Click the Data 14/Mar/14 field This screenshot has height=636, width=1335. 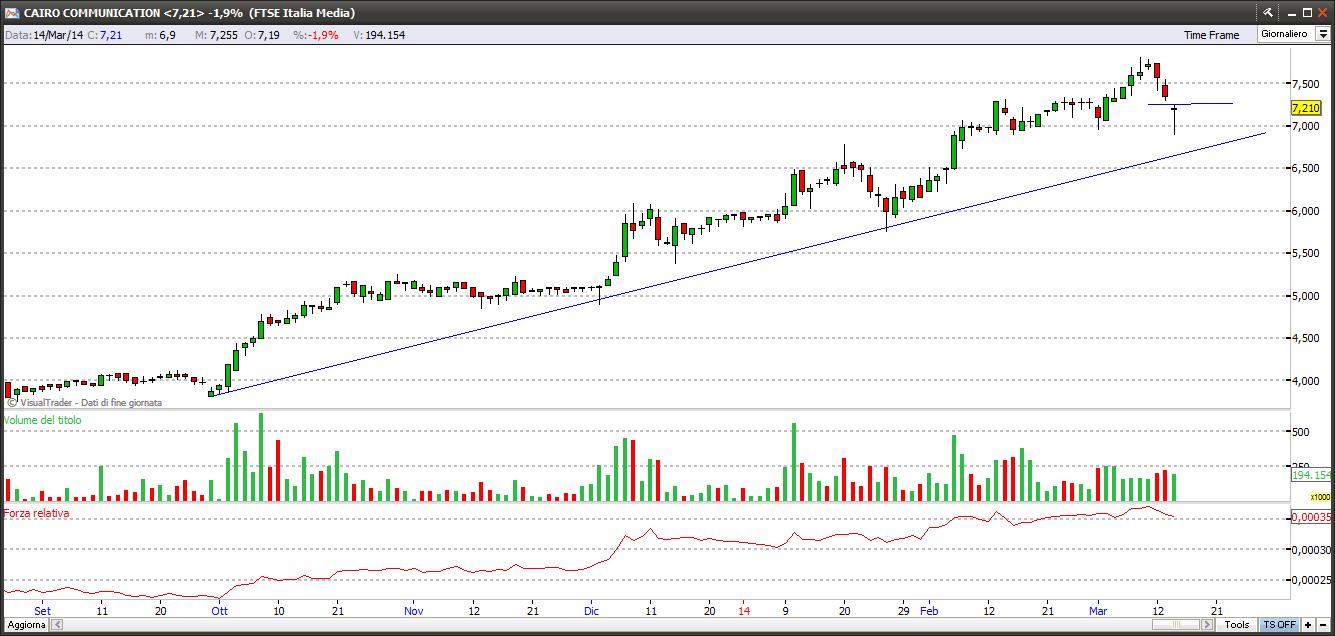[x=43, y=35]
